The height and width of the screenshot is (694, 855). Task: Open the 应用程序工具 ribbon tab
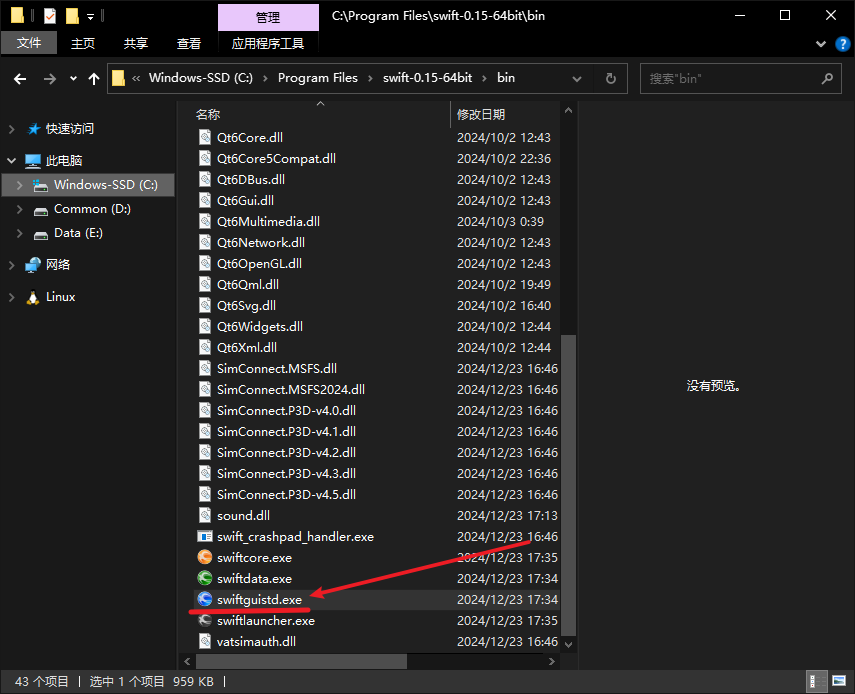point(268,43)
